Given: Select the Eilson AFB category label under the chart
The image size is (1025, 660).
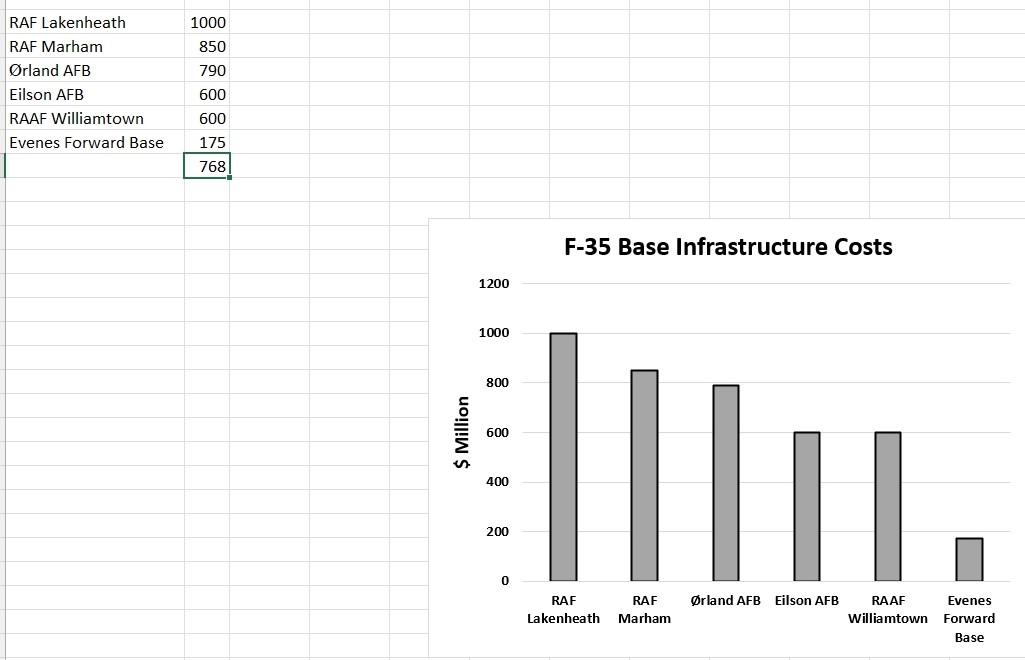Looking at the screenshot, I should [x=807, y=601].
